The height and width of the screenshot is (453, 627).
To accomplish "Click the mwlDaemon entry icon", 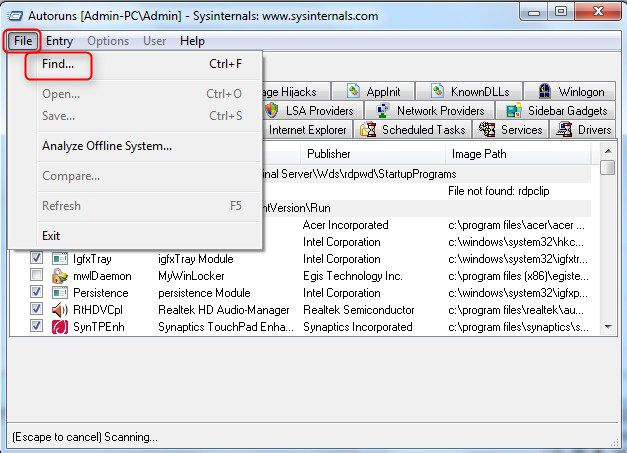I will (x=60, y=276).
